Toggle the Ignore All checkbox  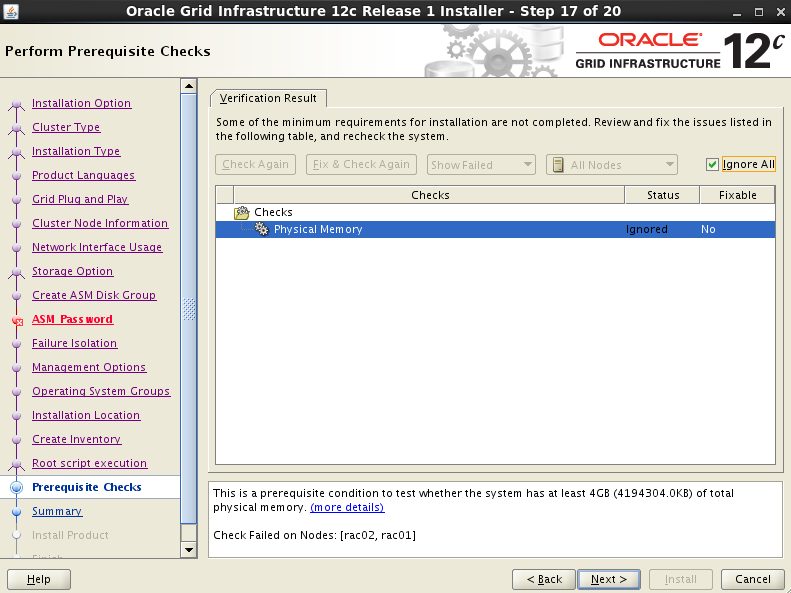(712, 164)
